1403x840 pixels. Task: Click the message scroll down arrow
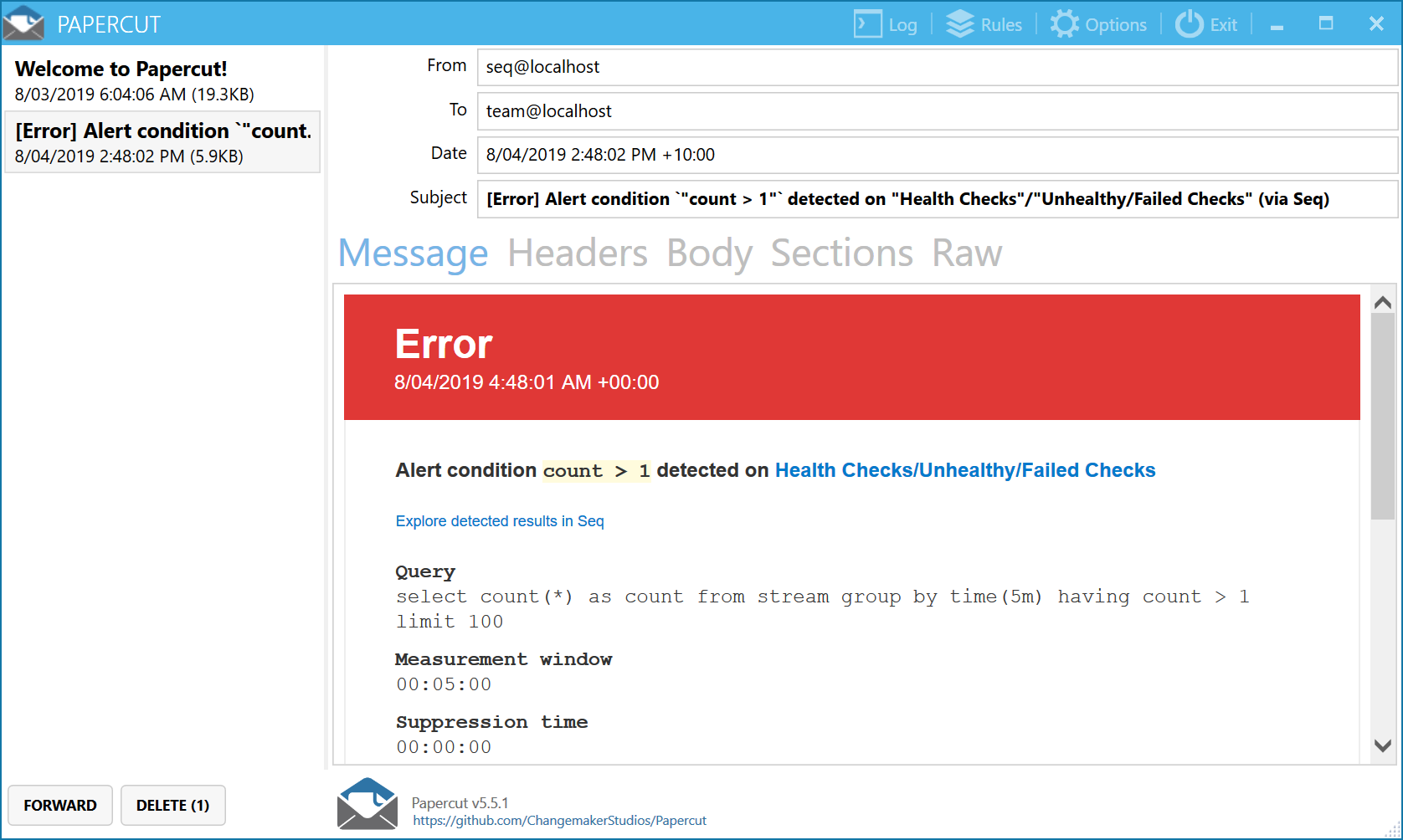tap(1383, 745)
